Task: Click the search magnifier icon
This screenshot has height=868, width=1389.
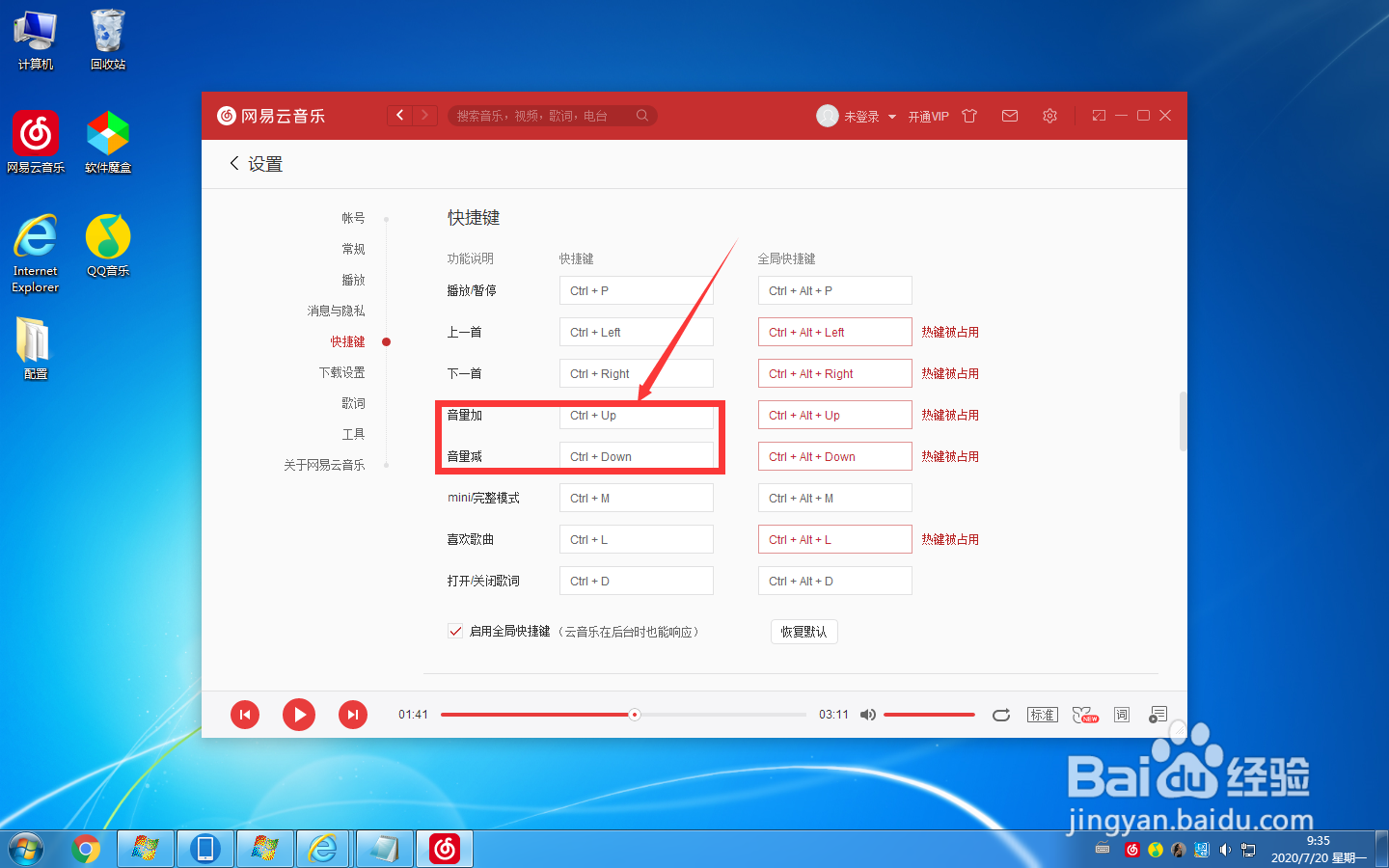Action: point(642,116)
